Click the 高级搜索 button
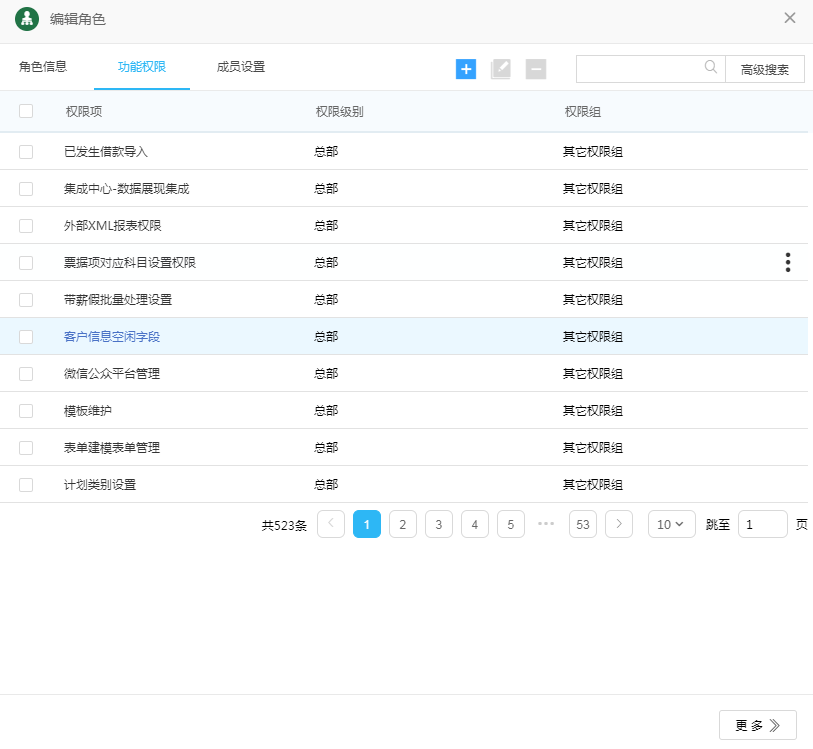 pyautogui.click(x=765, y=69)
